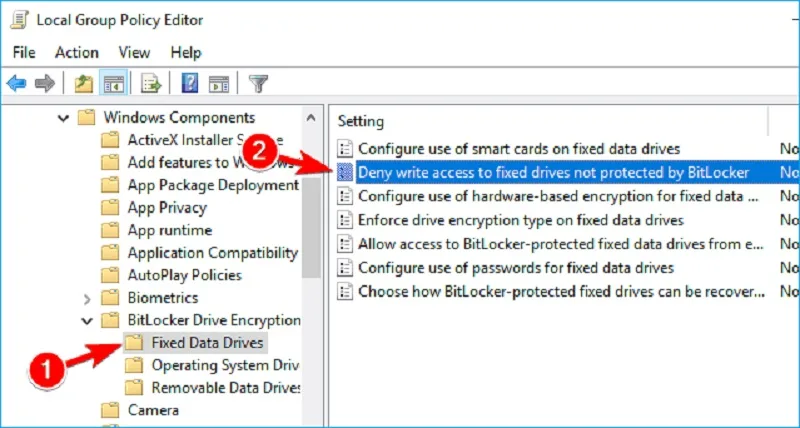Image resolution: width=800 pixels, height=428 pixels.
Task: Select Biometrics tree item
Action: (x=163, y=297)
